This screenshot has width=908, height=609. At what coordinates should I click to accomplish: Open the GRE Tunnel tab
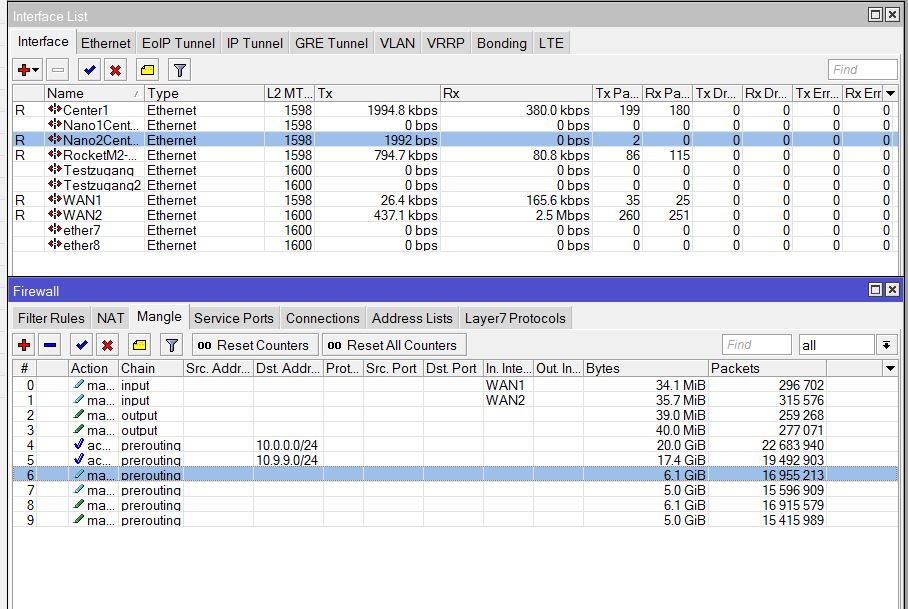click(x=331, y=43)
